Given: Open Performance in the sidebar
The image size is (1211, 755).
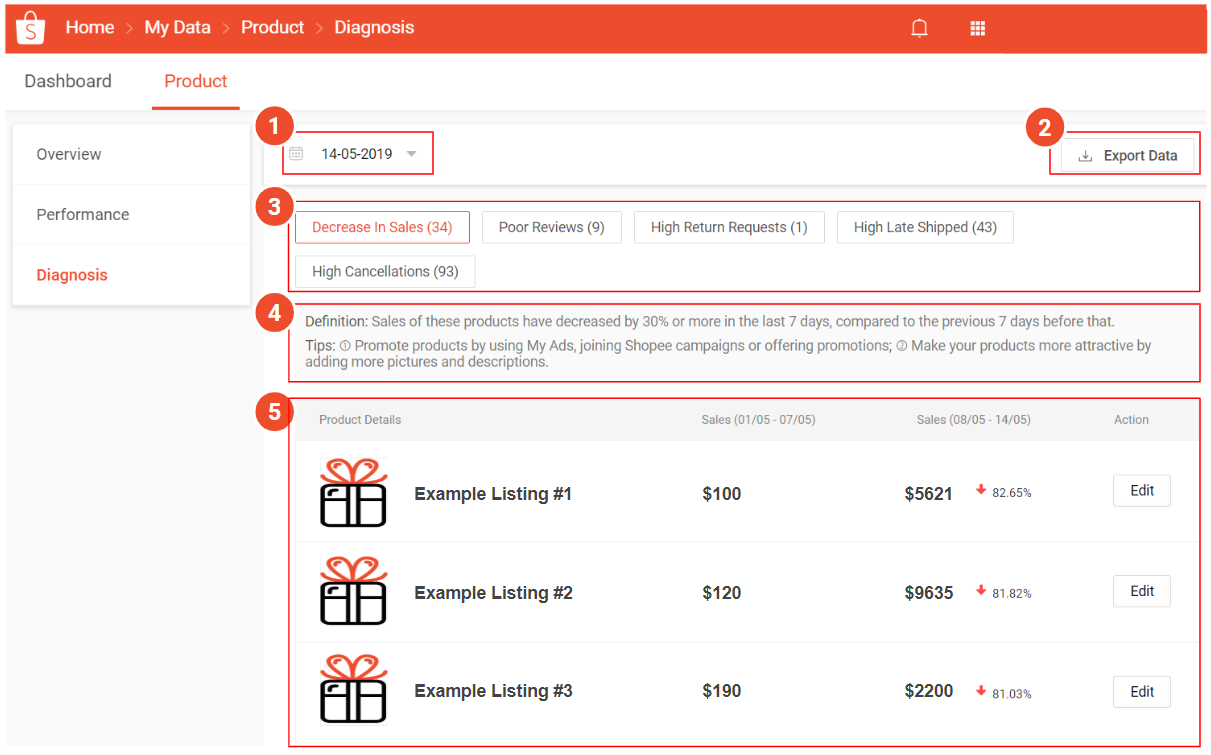Looking at the screenshot, I should pyautogui.click(x=82, y=214).
